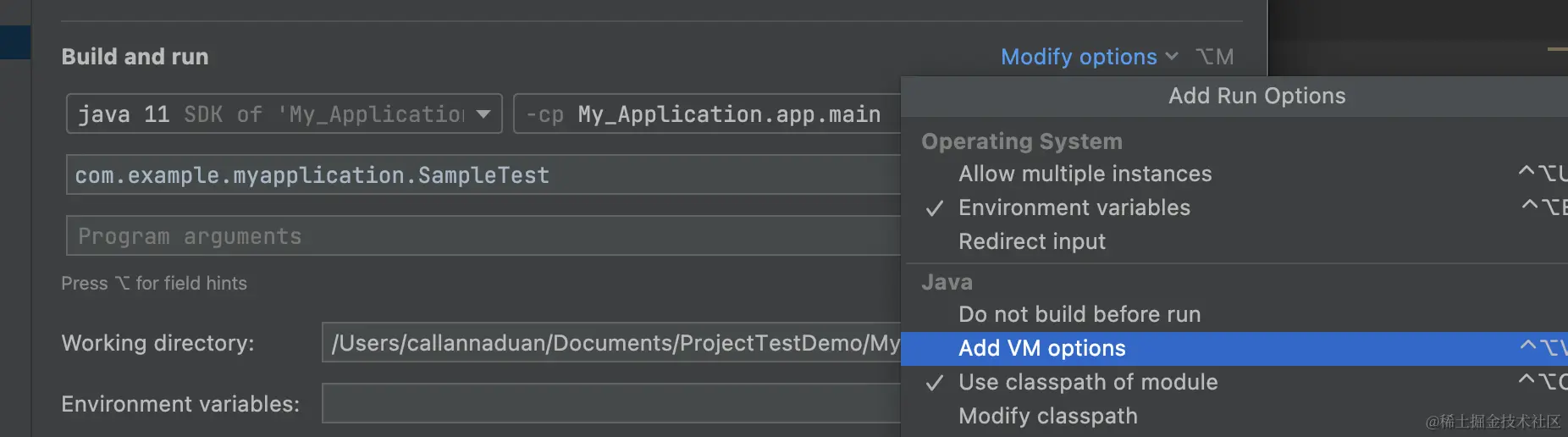Click the ⌥M shortcut hint near Modify options
Screen dimensions: 1568x437
pos(1214,57)
